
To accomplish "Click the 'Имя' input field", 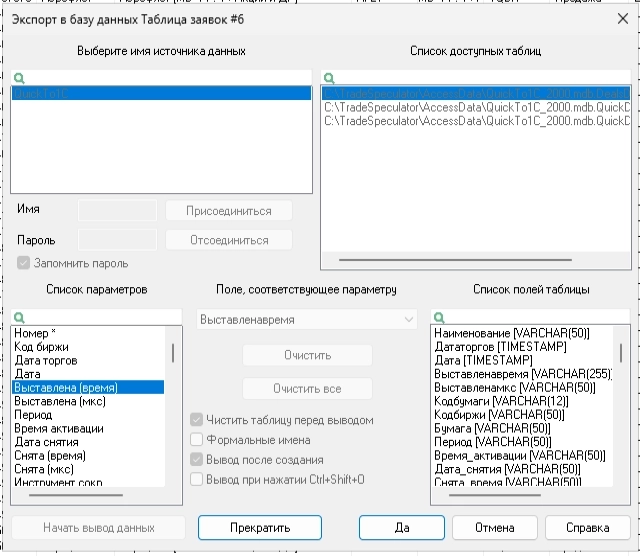I will pyautogui.click(x=117, y=210).
